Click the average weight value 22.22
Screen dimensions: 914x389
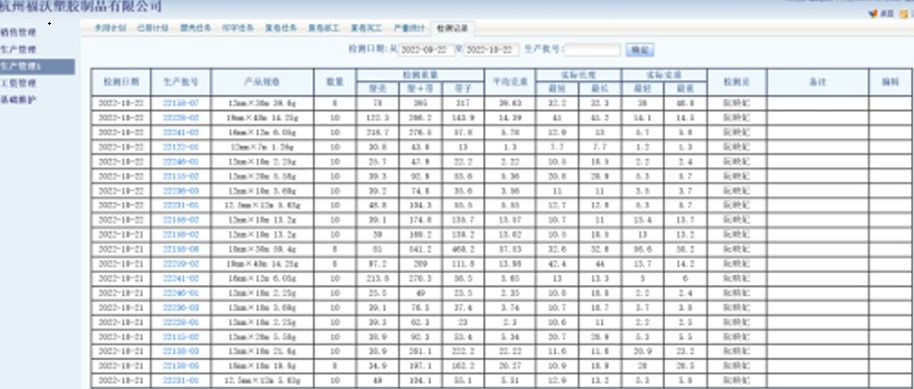click(x=510, y=351)
